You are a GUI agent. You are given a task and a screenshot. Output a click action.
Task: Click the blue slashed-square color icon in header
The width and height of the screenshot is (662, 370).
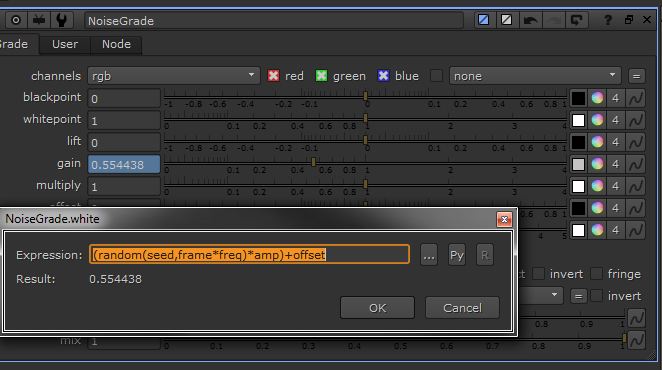(x=483, y=20)
